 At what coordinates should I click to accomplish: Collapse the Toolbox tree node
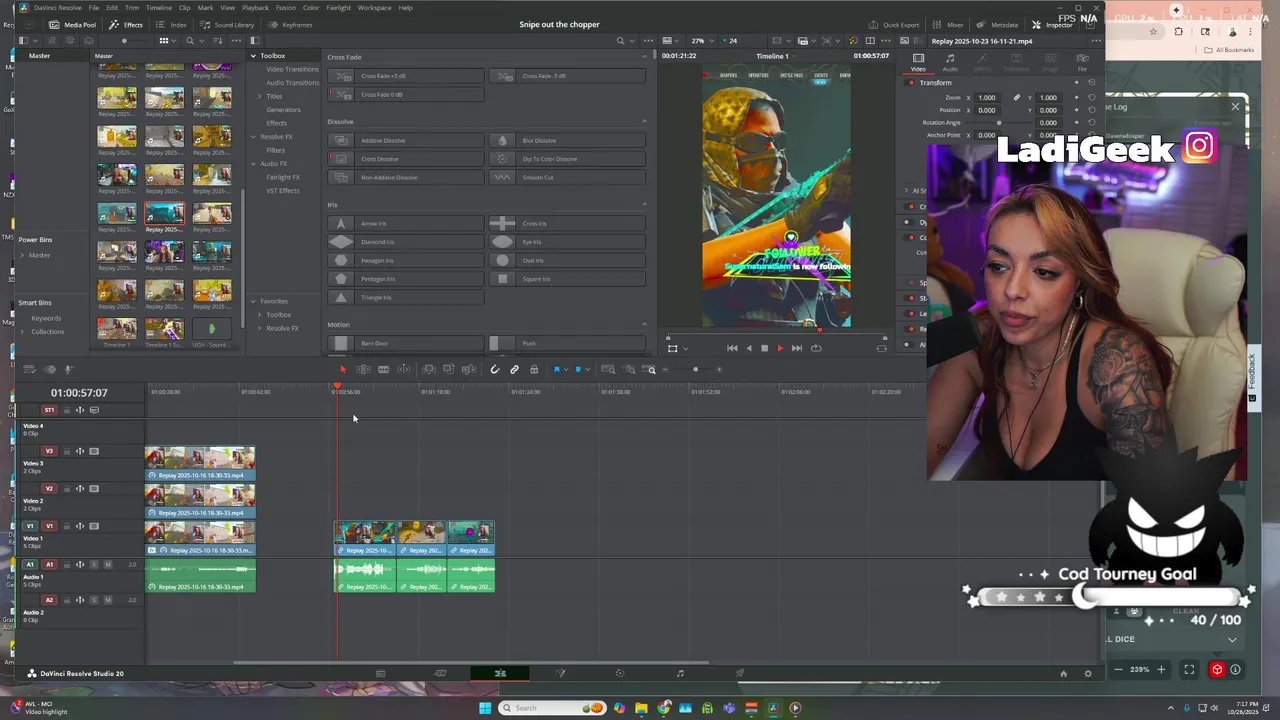click(253, 56)
